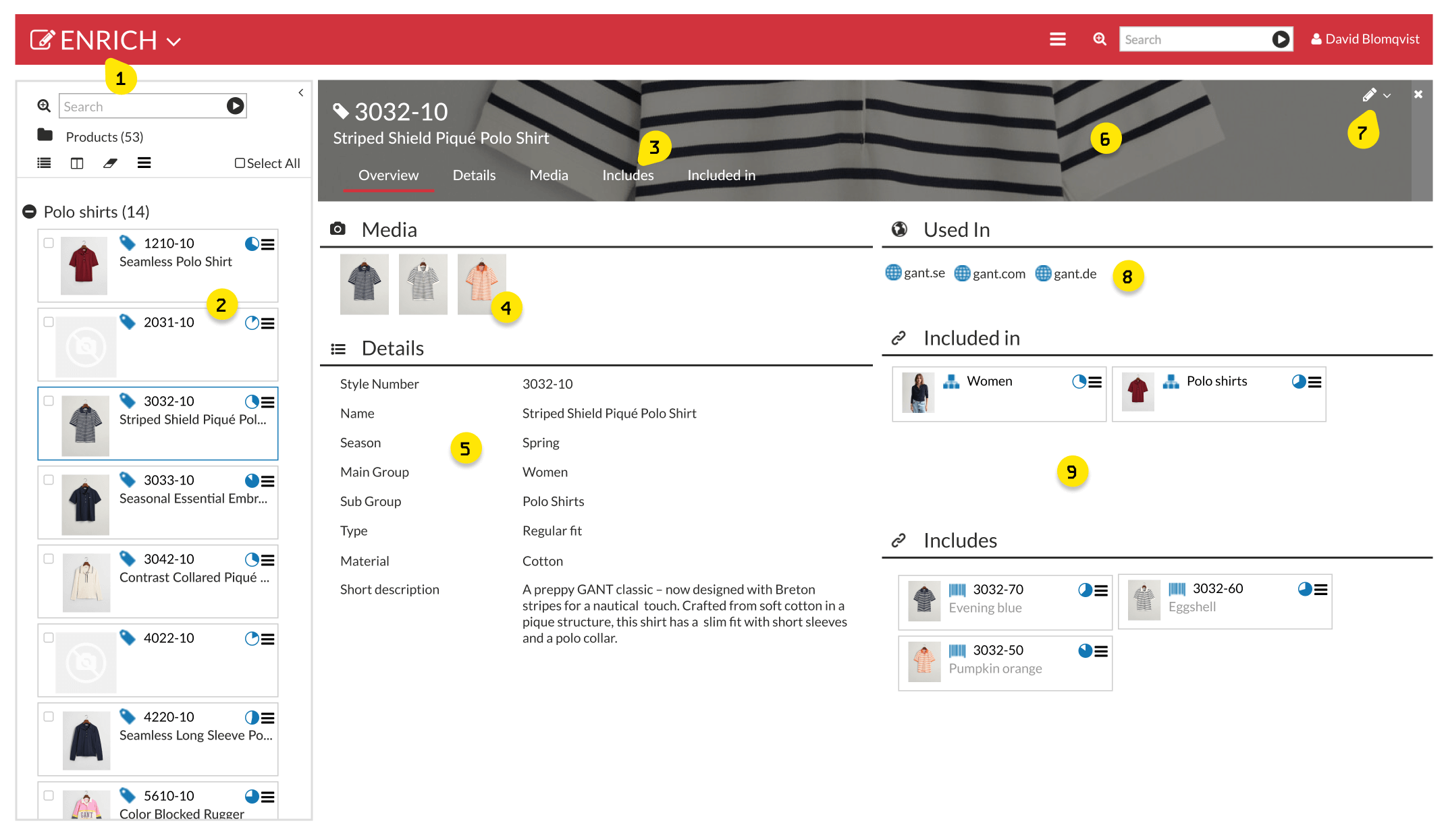
Task: Open product 4220-10 Seamless Long Sleeve Polo
Action: (158, 739)
